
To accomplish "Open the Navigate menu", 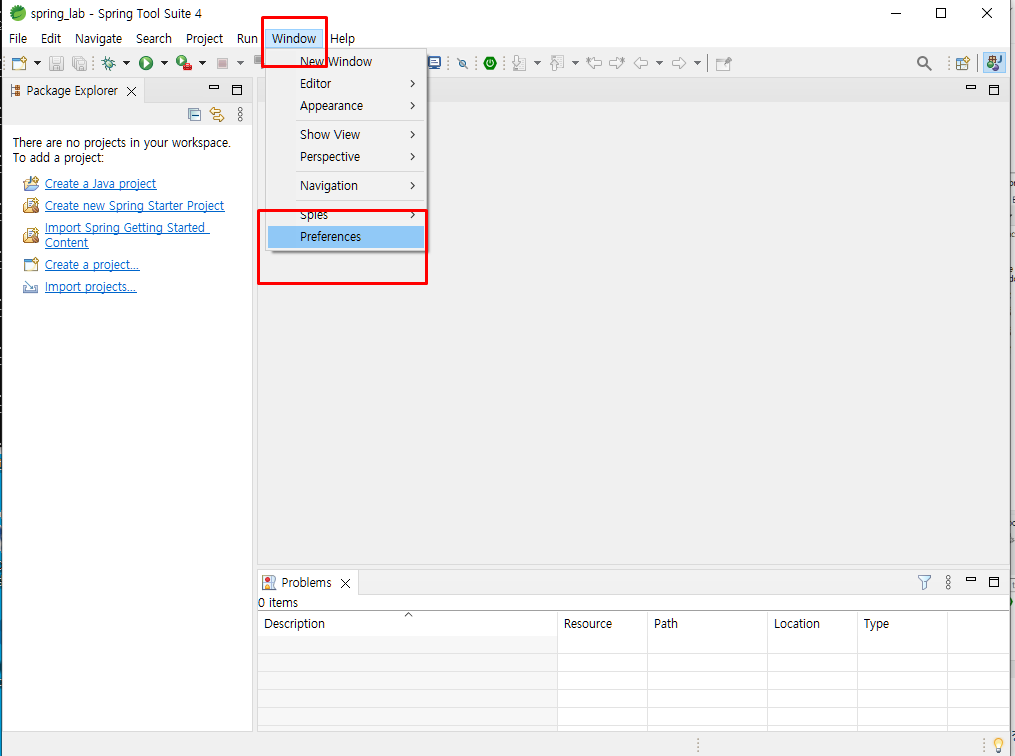I will tap(98, 38).
